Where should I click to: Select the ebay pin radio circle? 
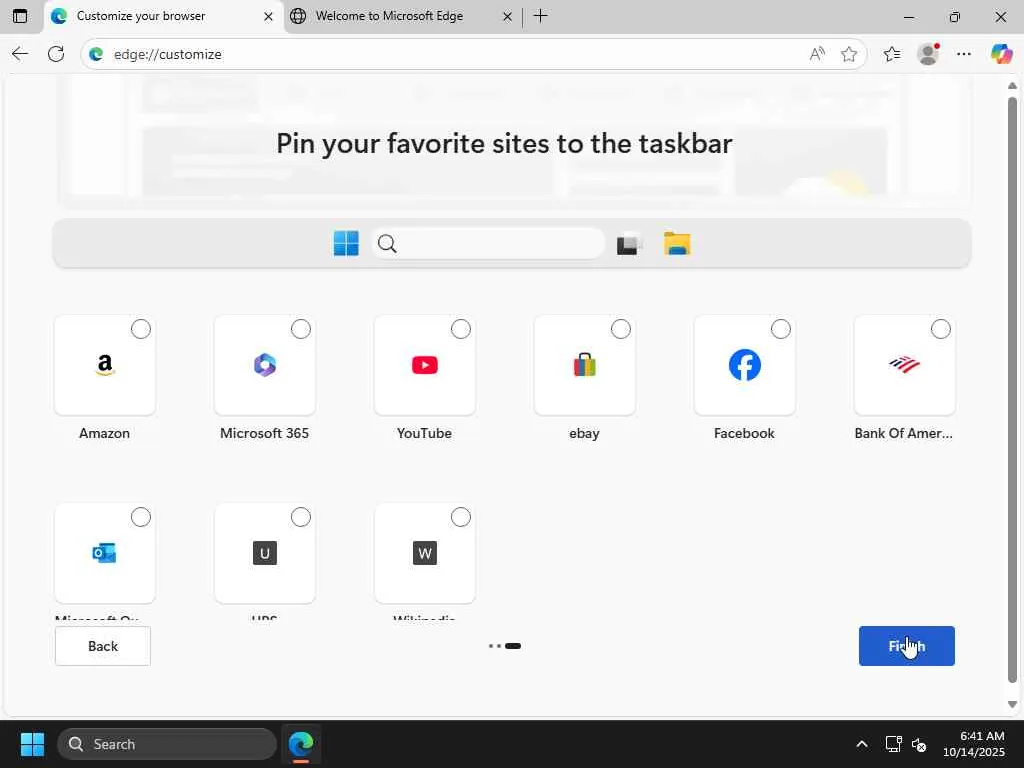620,329
